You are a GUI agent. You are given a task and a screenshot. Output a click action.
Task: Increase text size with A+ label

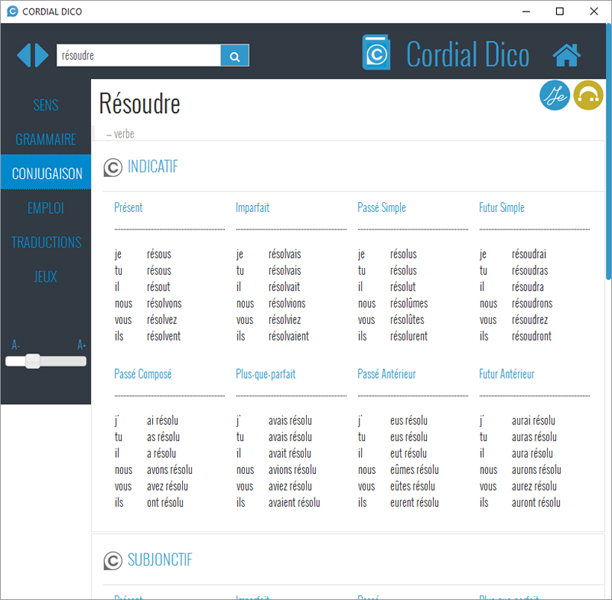pos(81,345)
